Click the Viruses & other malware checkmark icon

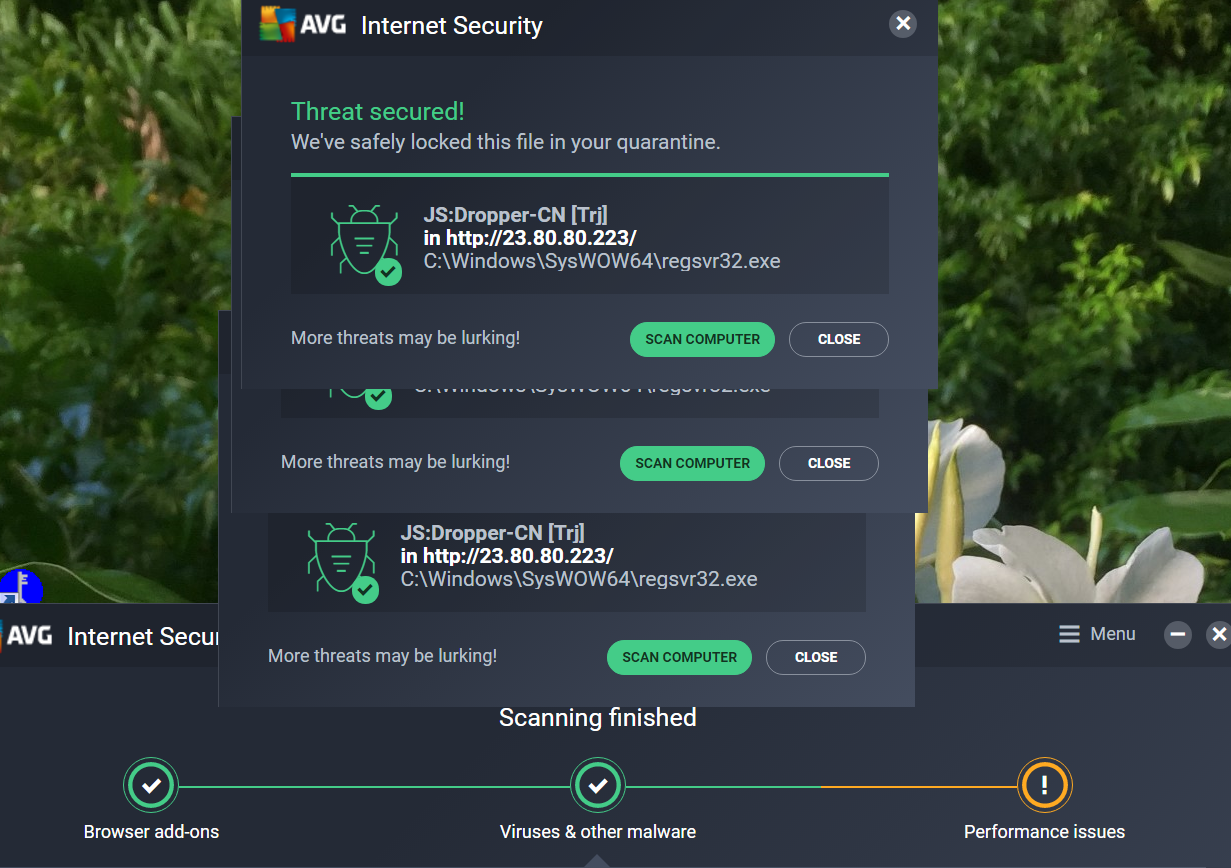click(597, 785)
